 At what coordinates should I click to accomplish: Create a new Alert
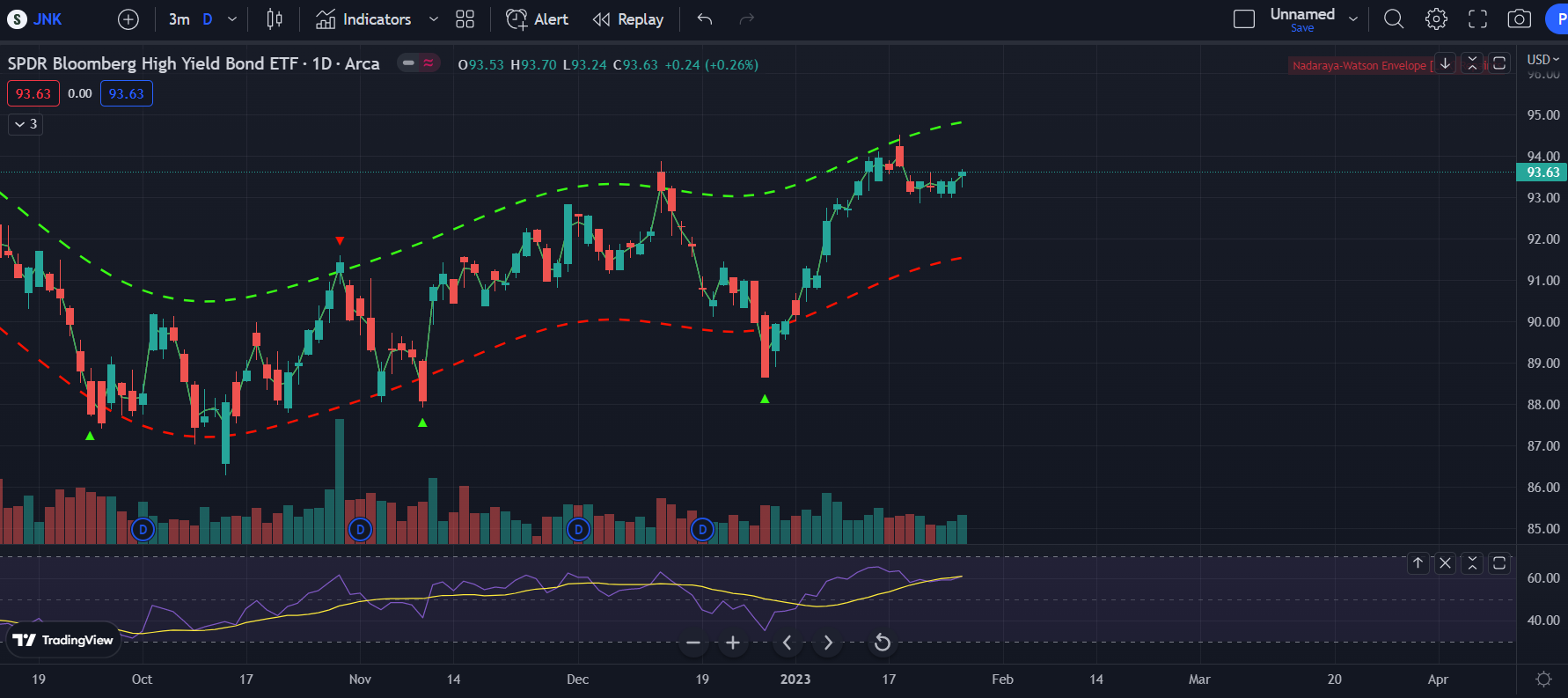538,19
